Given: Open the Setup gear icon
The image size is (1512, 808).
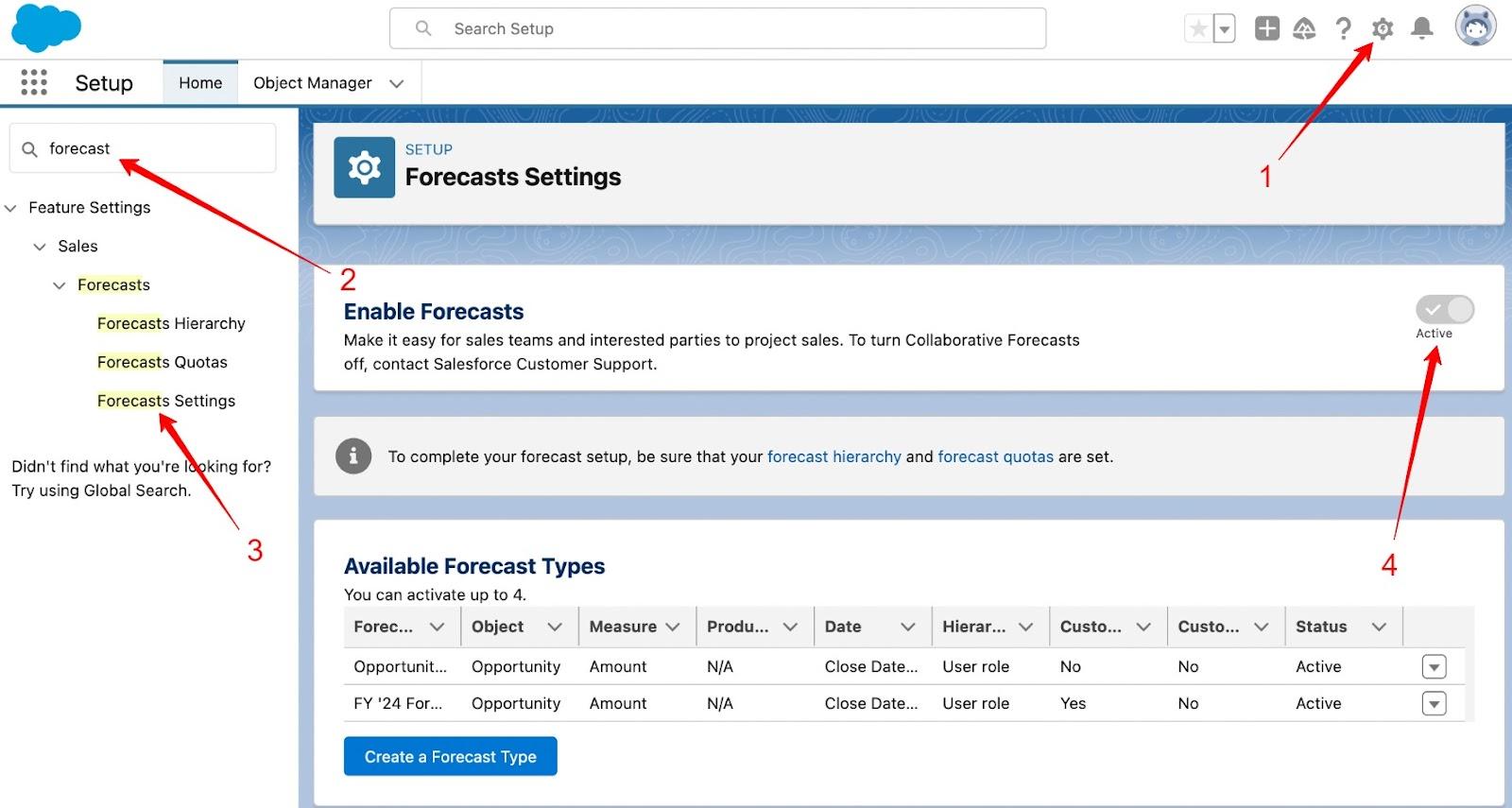Looking at the screenshot, I should [x=1383, y=29].
